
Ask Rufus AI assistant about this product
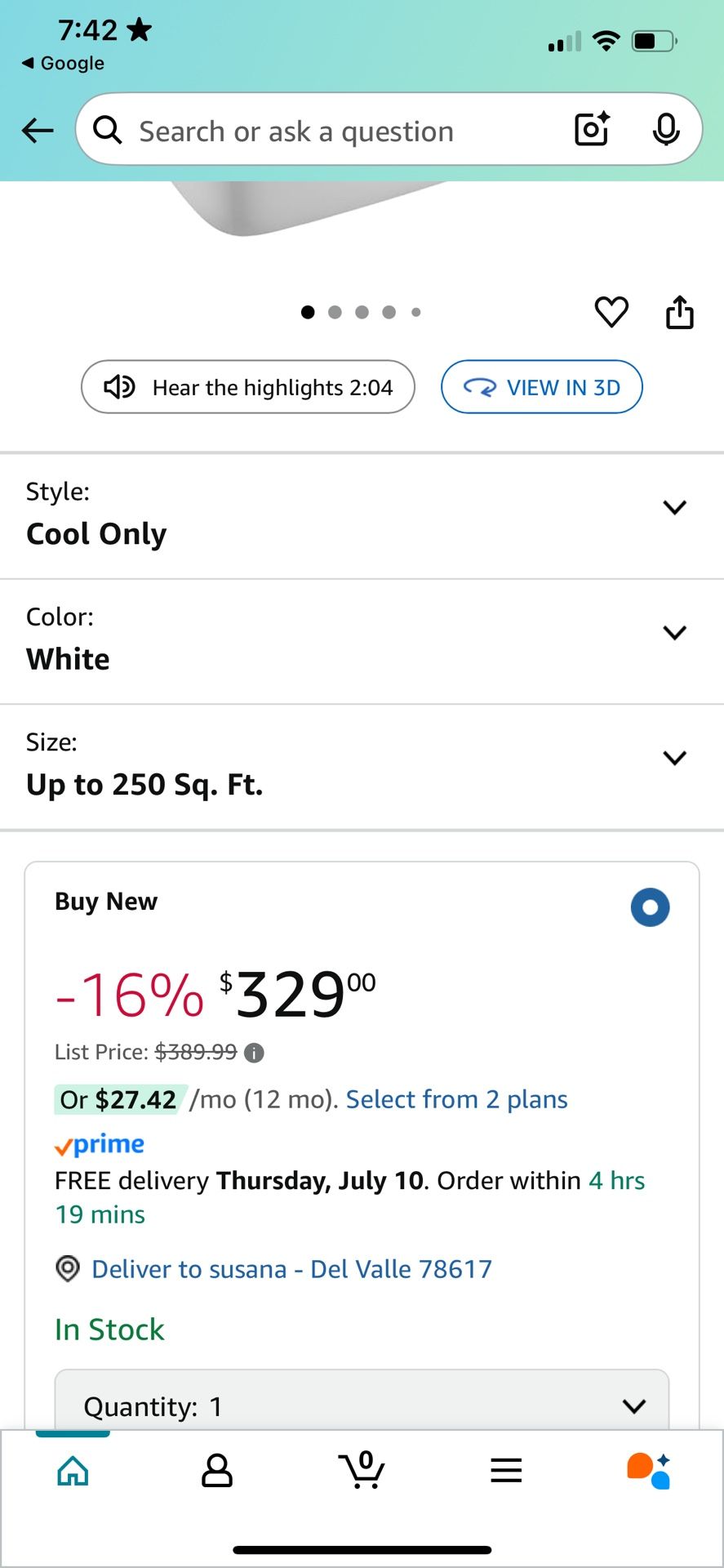click(x=649, y=1470)
